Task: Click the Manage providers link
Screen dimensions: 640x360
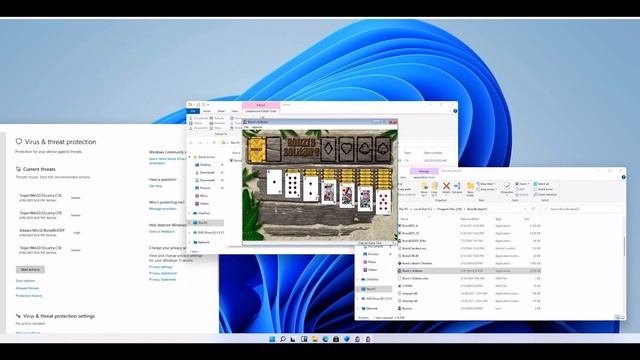Action: [x=162, y=209]
